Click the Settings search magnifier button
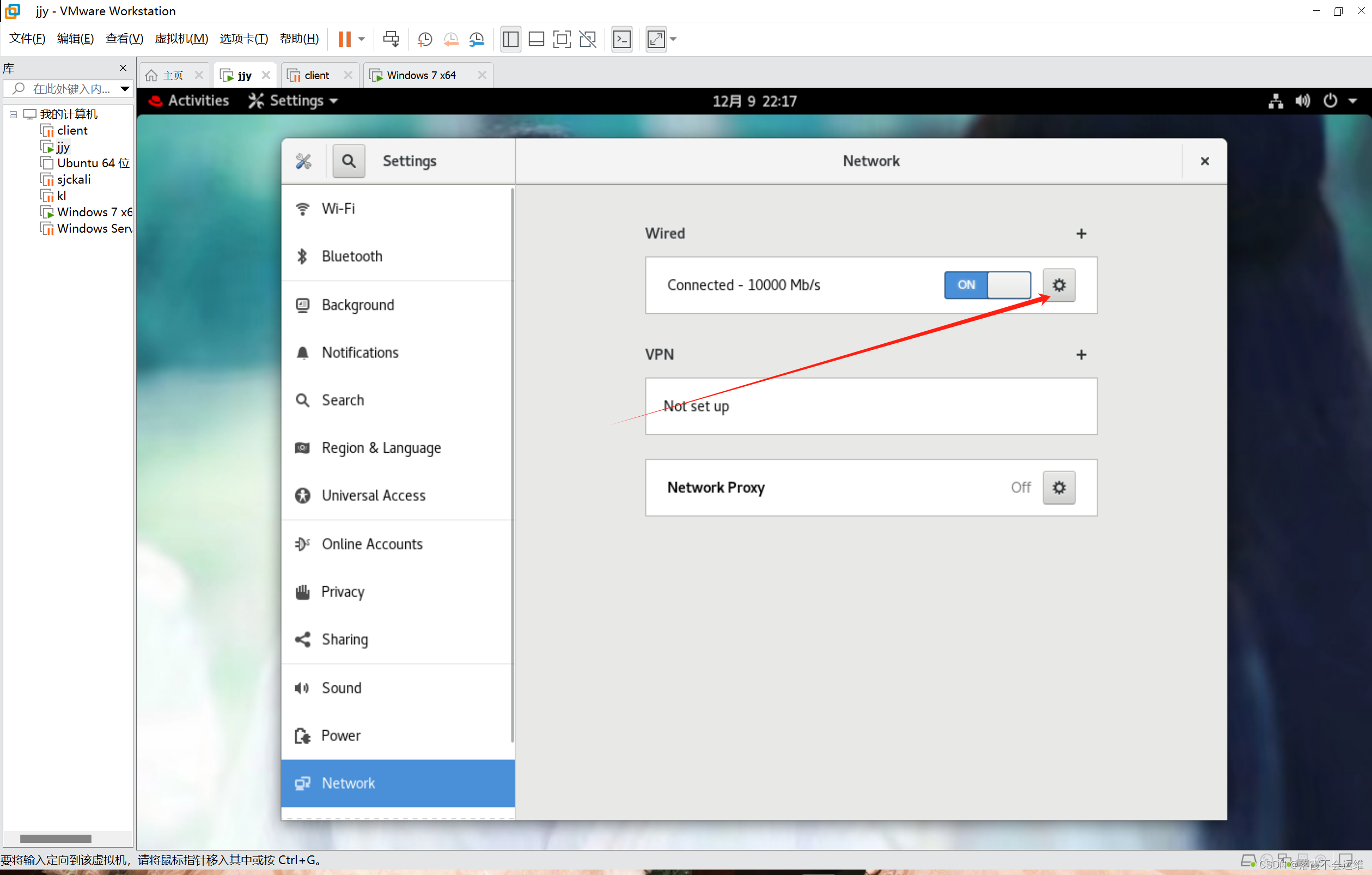Image resolution: width=1372 pixels, height=875 pixels. click(349, 161)
